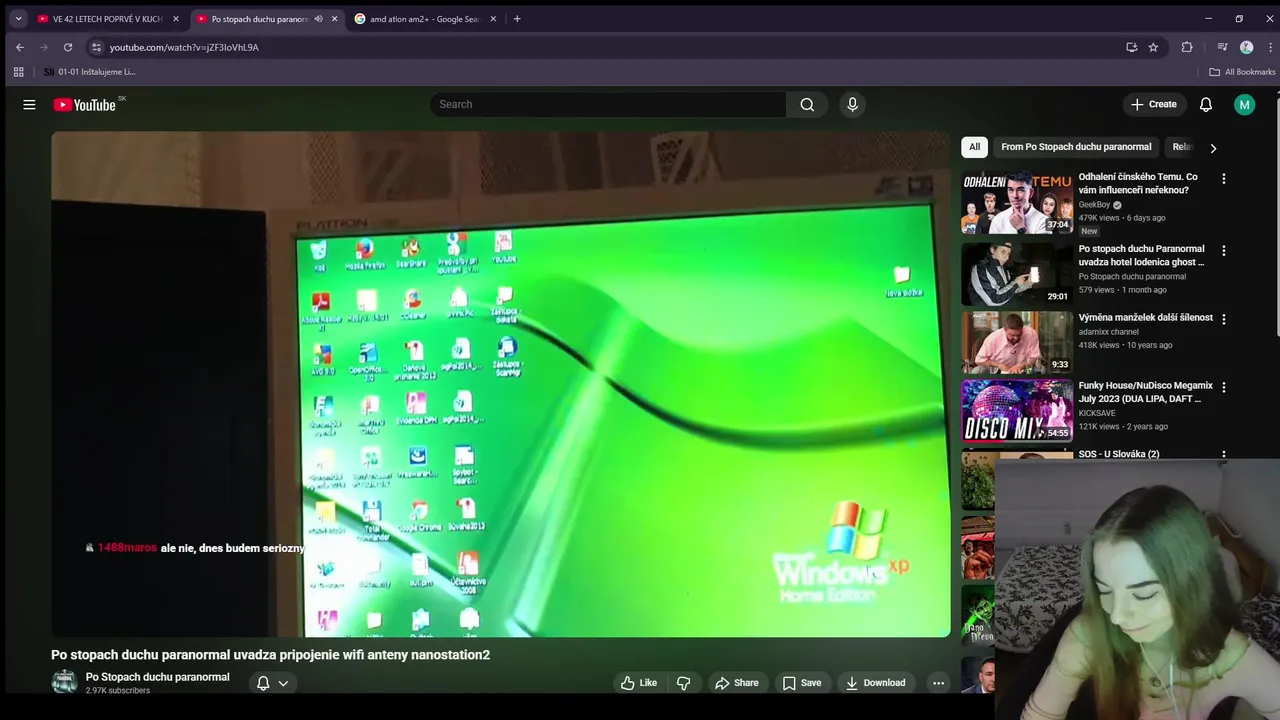Image resolution: width=1280 pixels, height=720 pixels.
Task: Click the video player to pause
Action: pyautogui.click(x=500, y=385)
